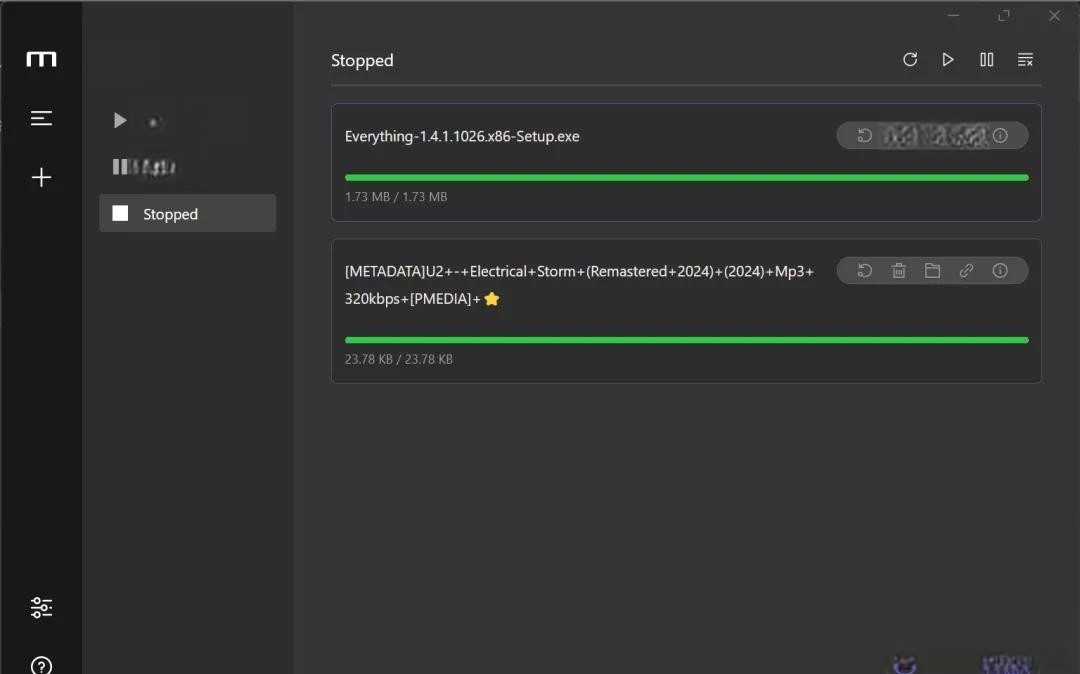The width and height of the screenshot is (1080, 674).
Task: Copy link of U2 Electrical Storm task
Action: [966, 271]
